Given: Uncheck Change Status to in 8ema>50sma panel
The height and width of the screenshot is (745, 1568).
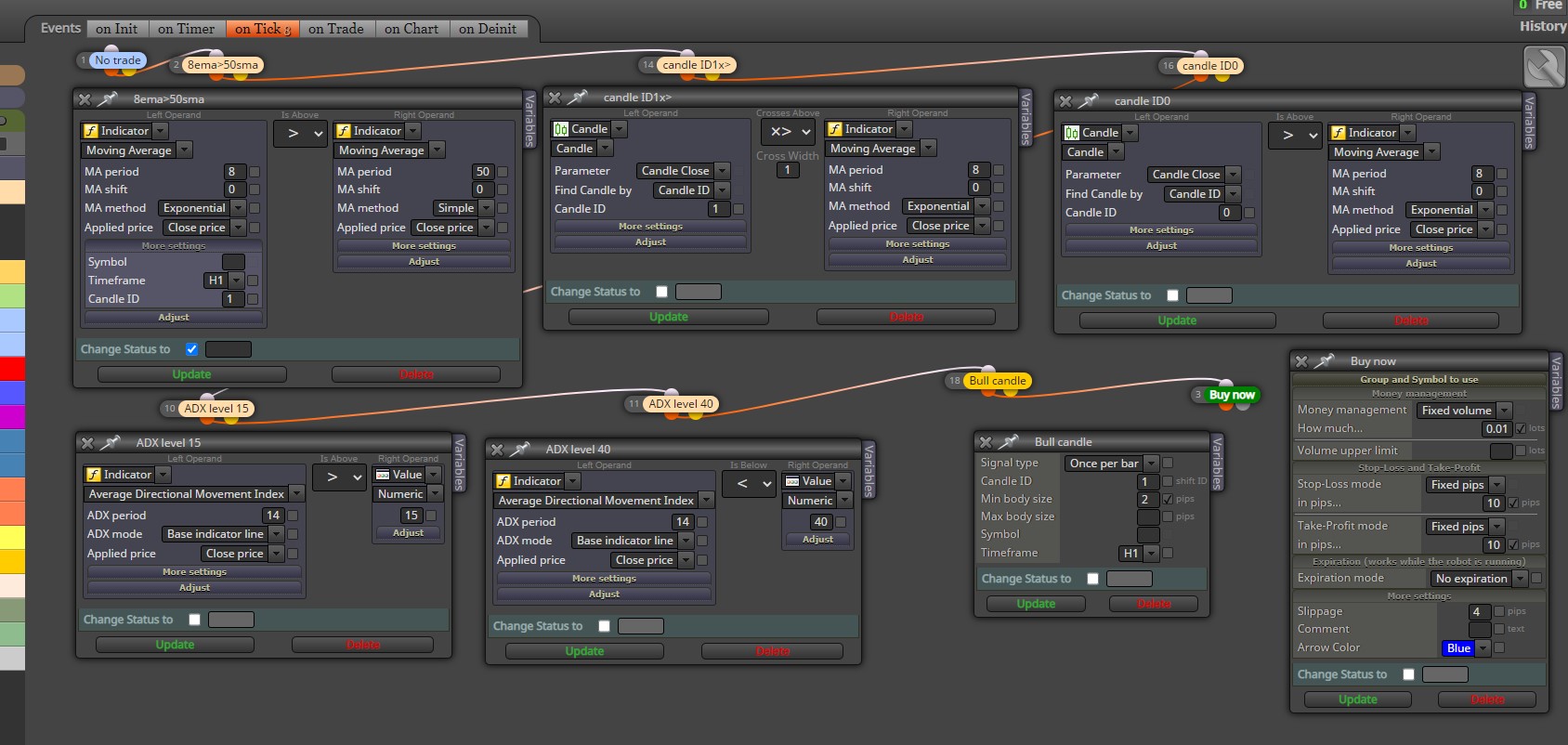Looking at the screenshot, I should pos(191,349).
